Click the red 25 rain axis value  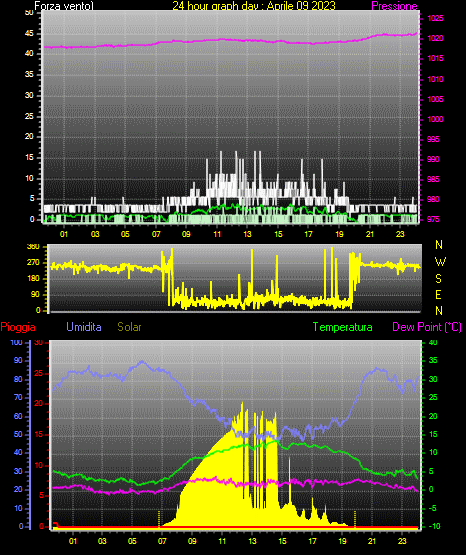click(39, 373)
